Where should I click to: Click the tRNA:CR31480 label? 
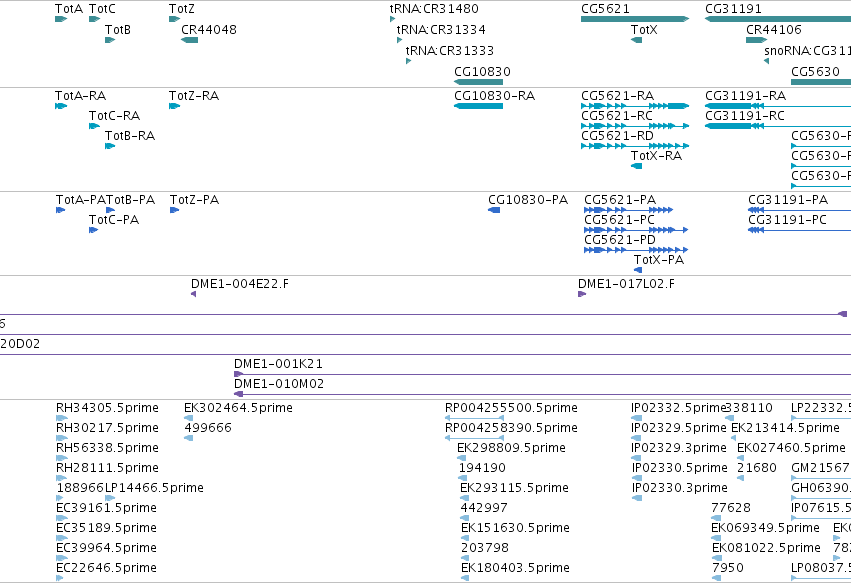(x=434, y=9)
